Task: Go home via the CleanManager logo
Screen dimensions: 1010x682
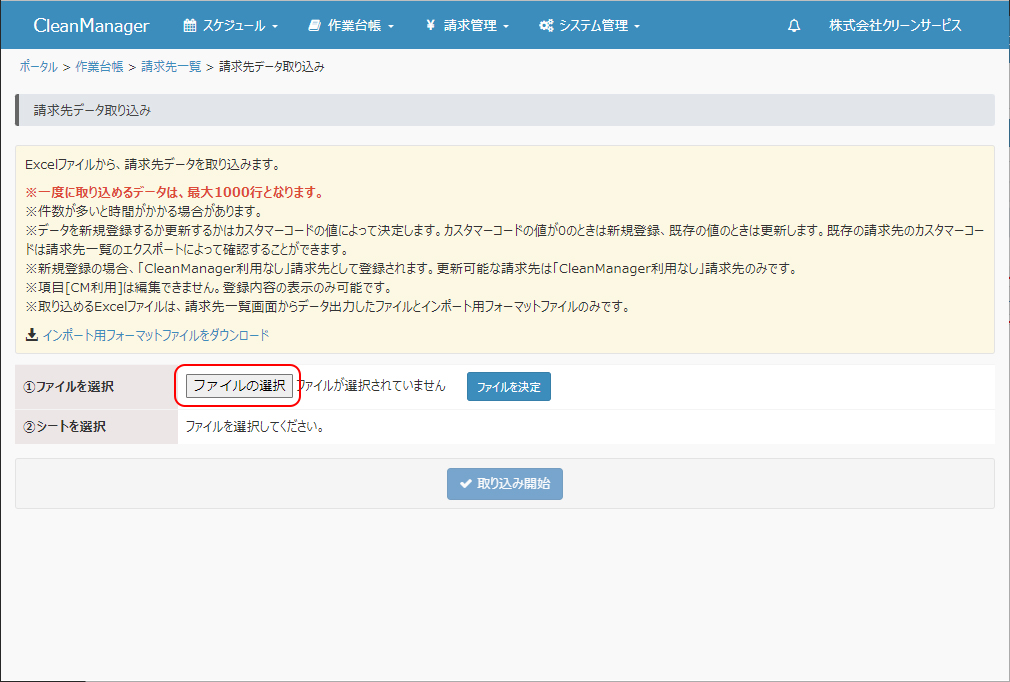Action: pos(91,25)
